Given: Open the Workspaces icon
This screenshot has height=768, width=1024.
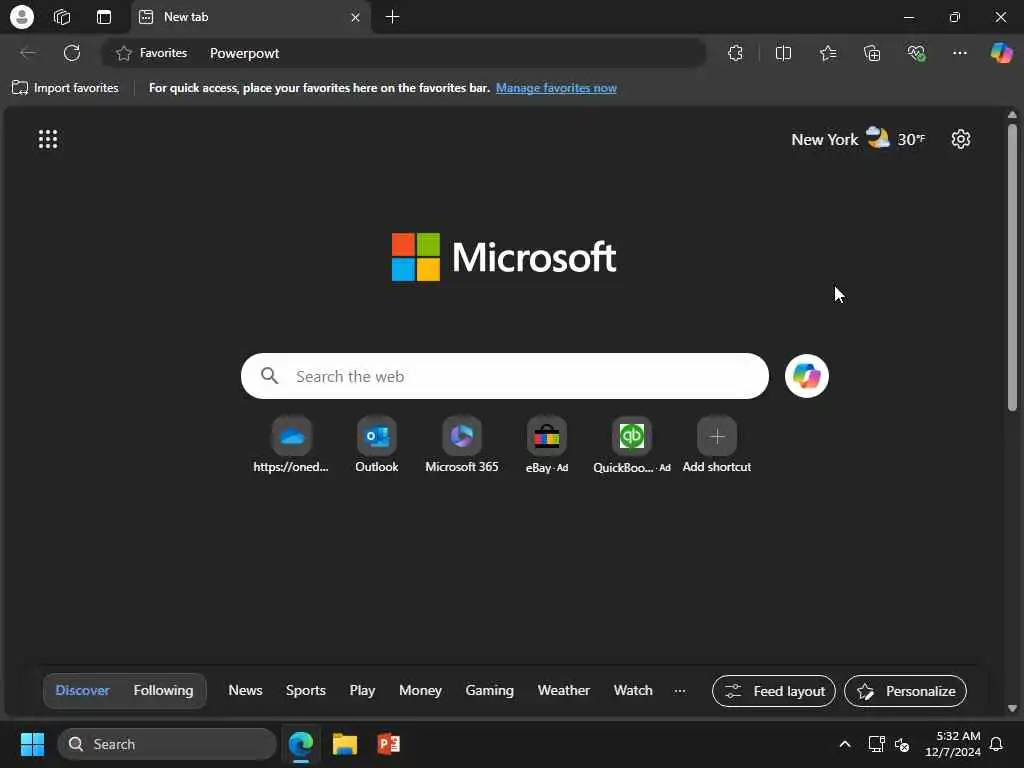Looking at the screenshot, I should 62,17.
